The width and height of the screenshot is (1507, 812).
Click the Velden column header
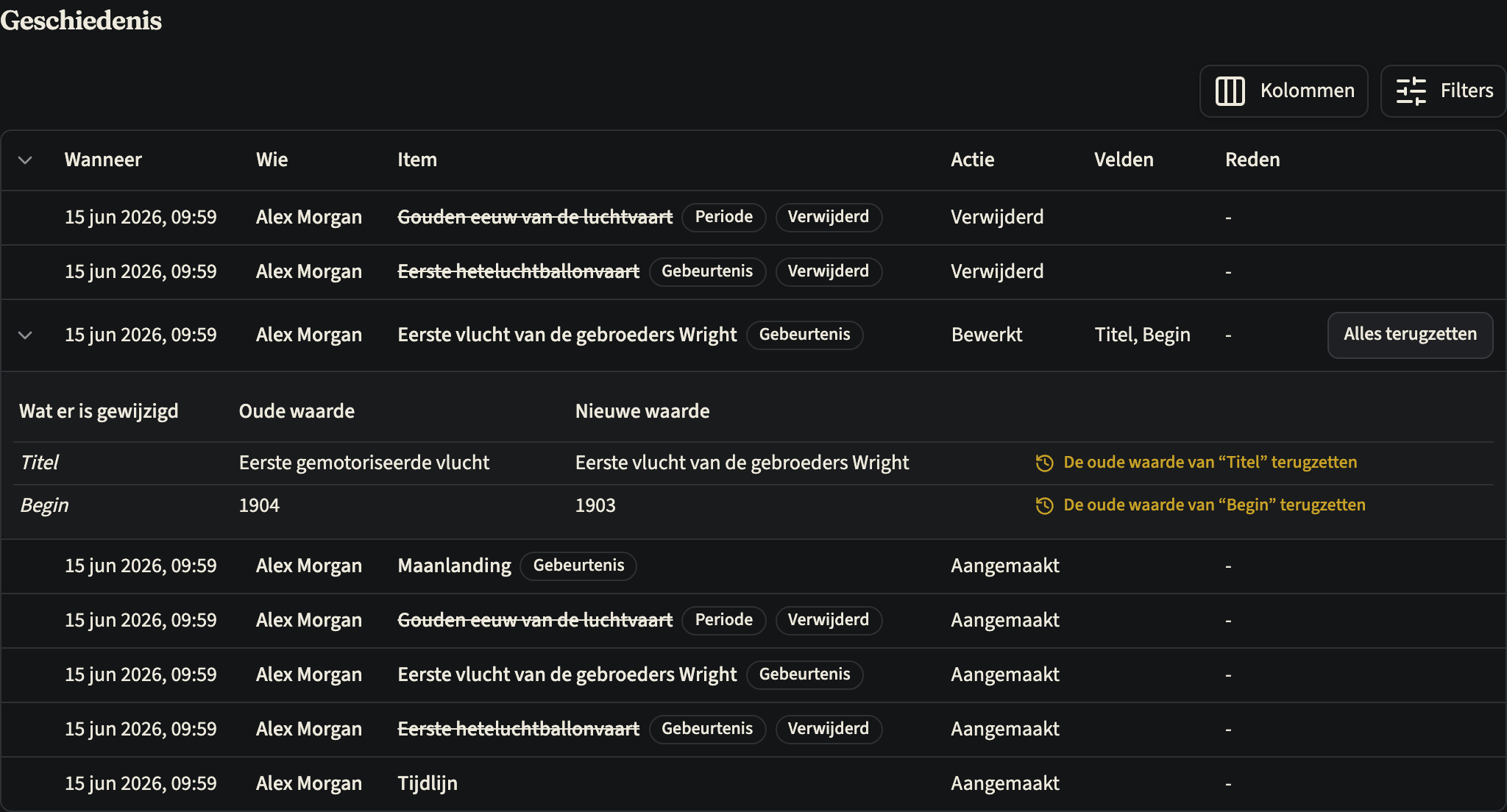[x=1124, y=160]
